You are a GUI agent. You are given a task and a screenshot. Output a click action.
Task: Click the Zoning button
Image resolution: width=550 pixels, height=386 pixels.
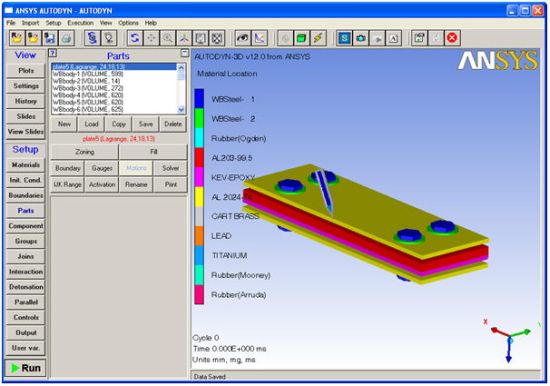85,152
